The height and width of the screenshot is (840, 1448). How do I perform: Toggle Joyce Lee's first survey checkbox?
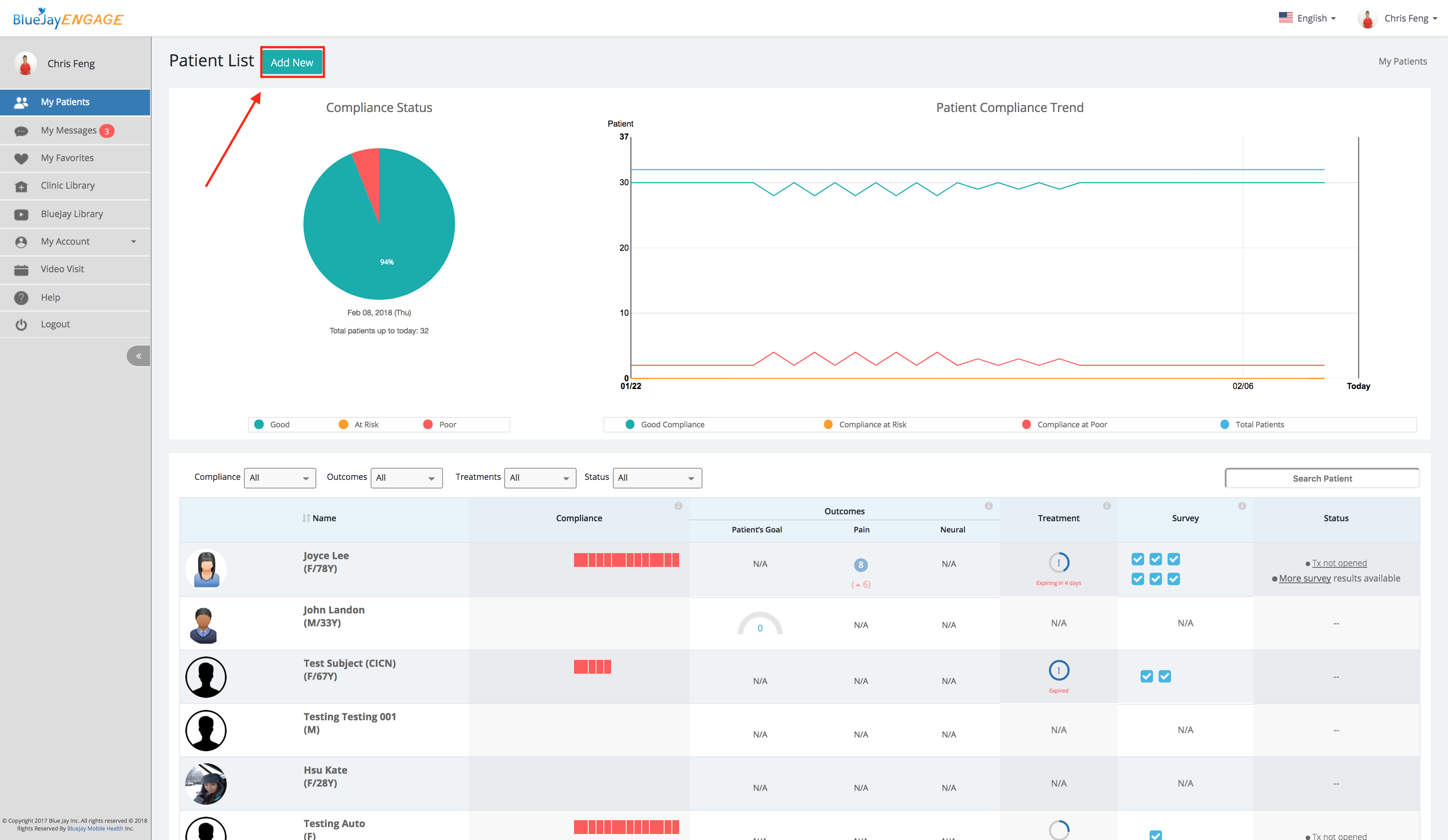tap(1137, 559)
